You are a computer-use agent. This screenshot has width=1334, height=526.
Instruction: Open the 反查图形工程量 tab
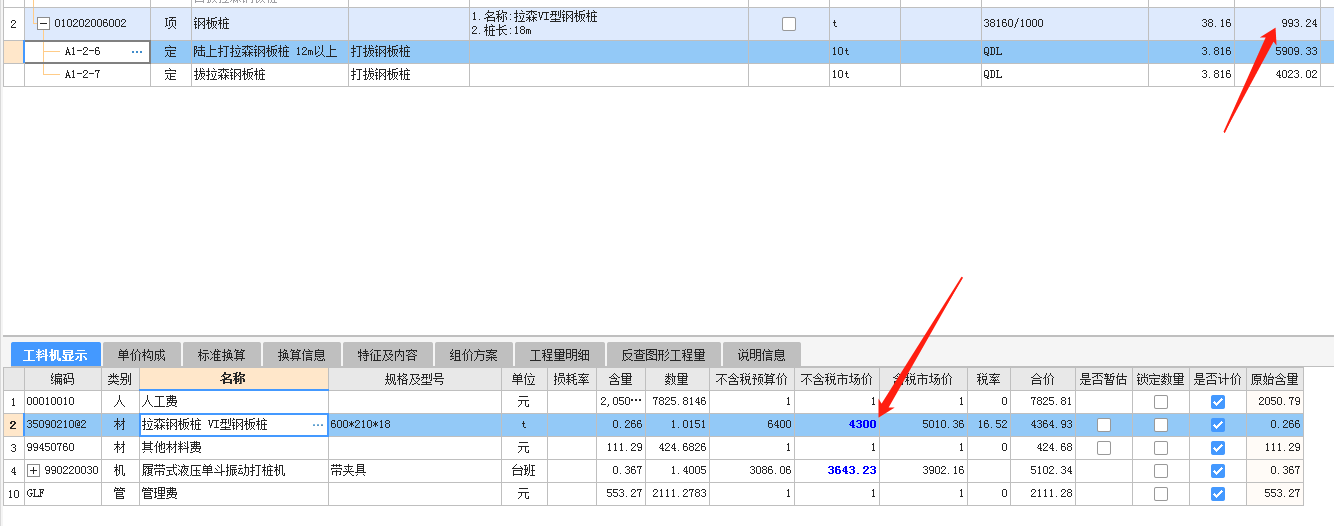click(x=663, y=355)
